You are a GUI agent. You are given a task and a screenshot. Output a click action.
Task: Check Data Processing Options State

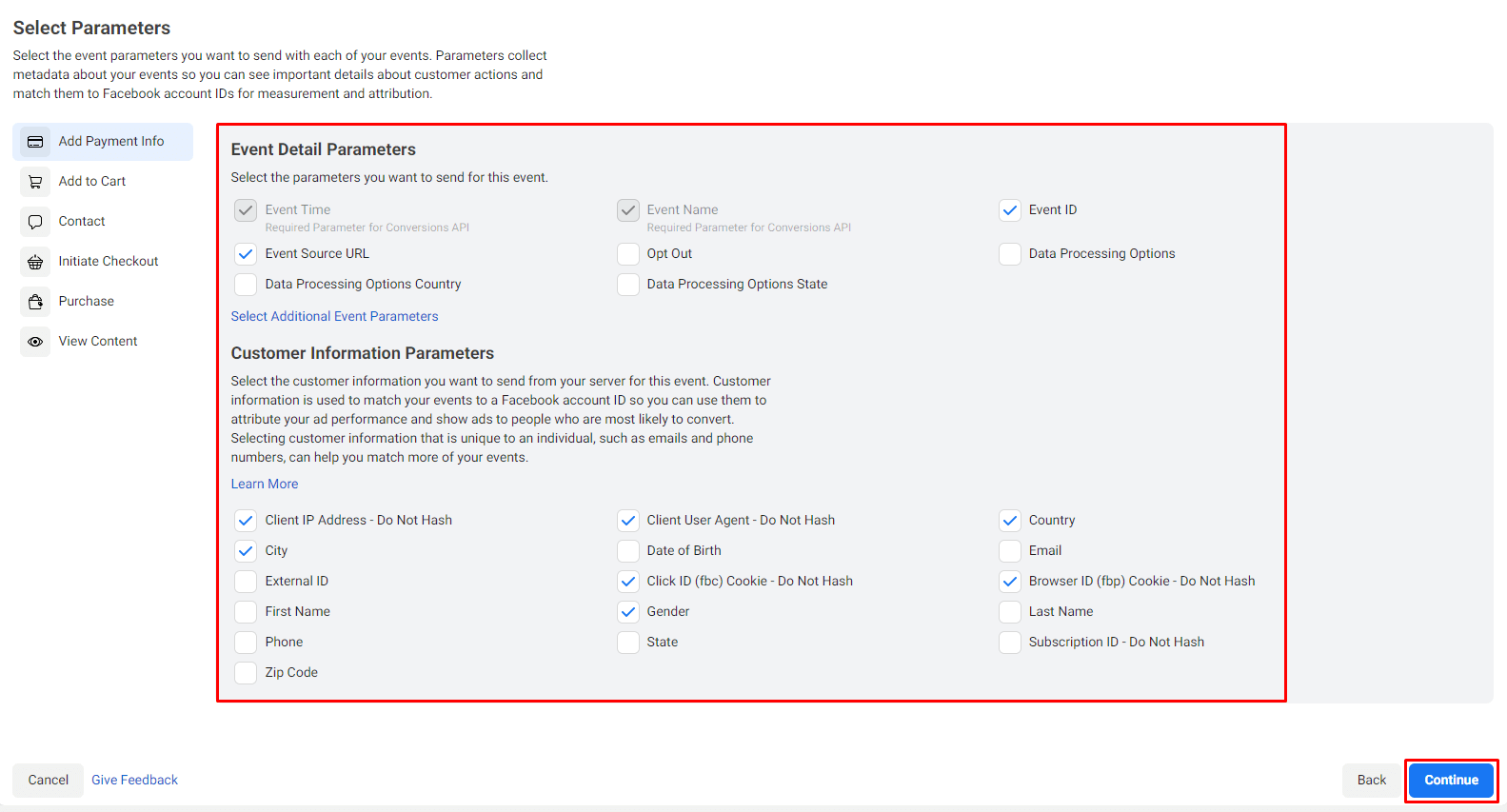628,285
